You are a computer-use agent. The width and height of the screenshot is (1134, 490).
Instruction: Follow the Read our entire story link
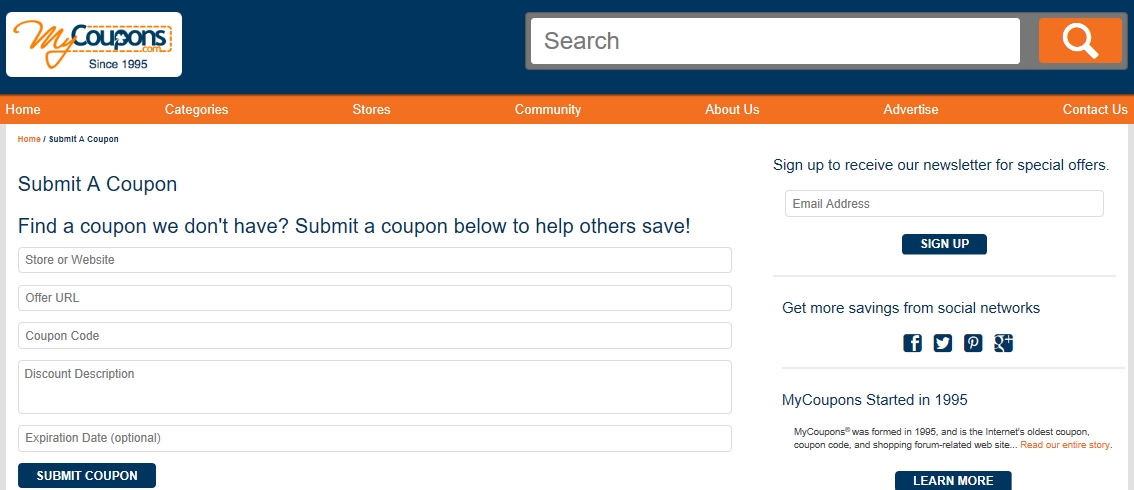(1065, 445)
